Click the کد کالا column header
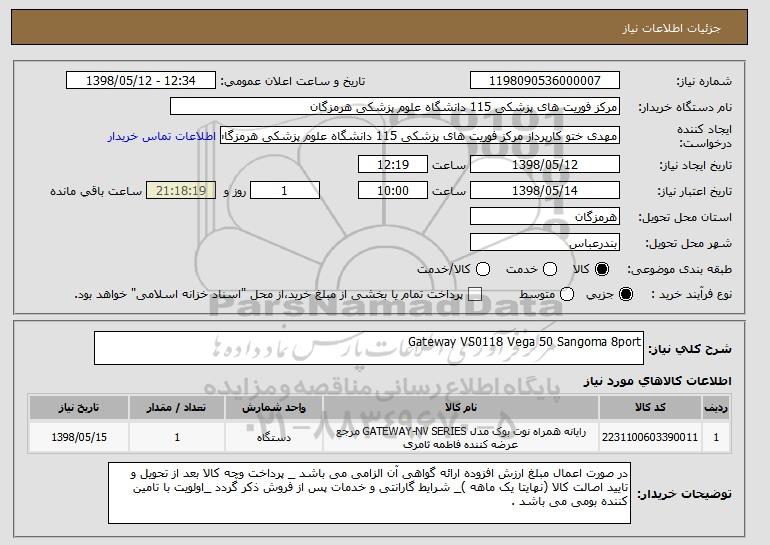770x545 pixels. click(x=650, y=408)
